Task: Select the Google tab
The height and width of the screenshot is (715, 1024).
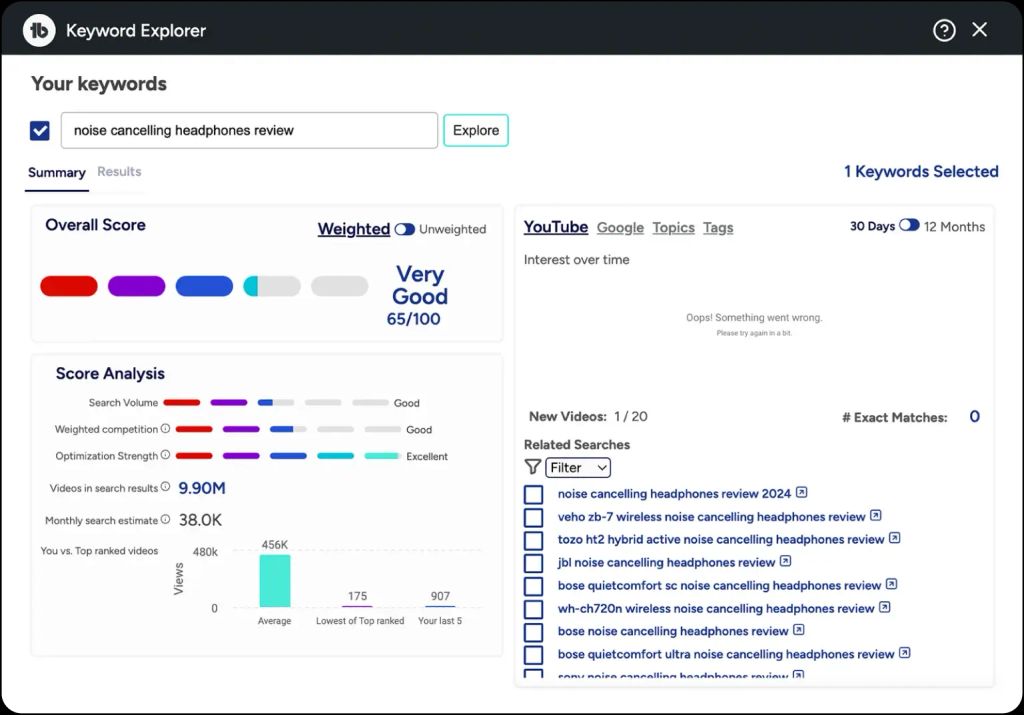Action: 620,227
